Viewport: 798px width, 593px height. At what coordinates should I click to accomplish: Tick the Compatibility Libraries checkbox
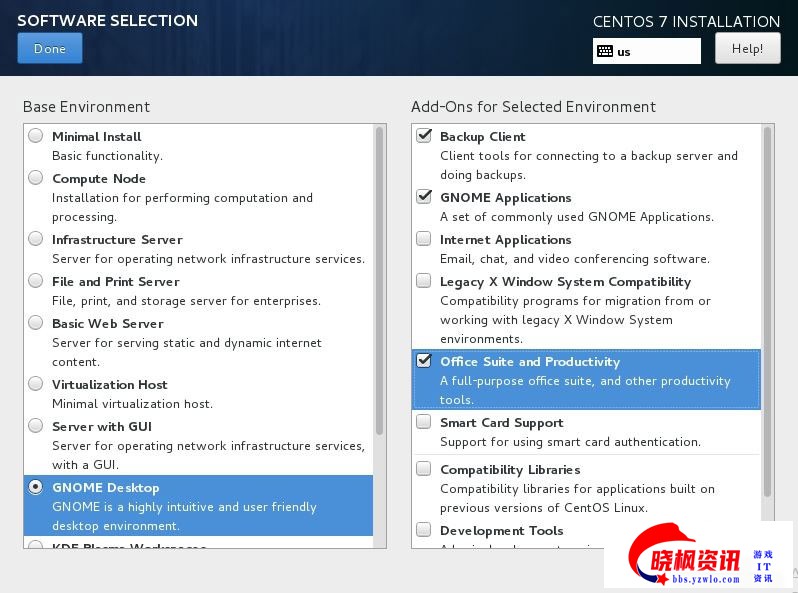tap(424, 469)
